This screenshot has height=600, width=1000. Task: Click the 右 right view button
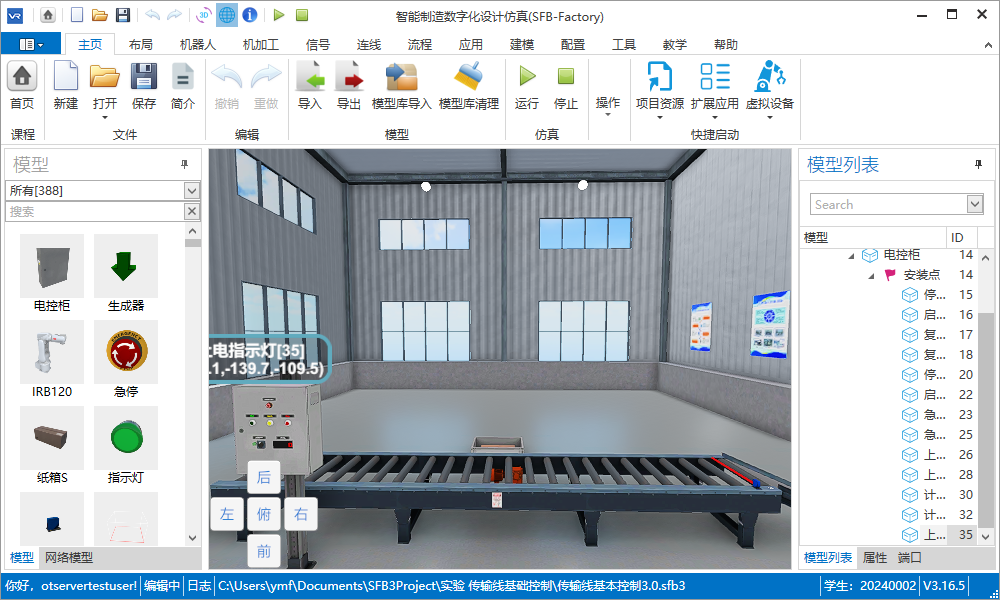coord(301,514)
